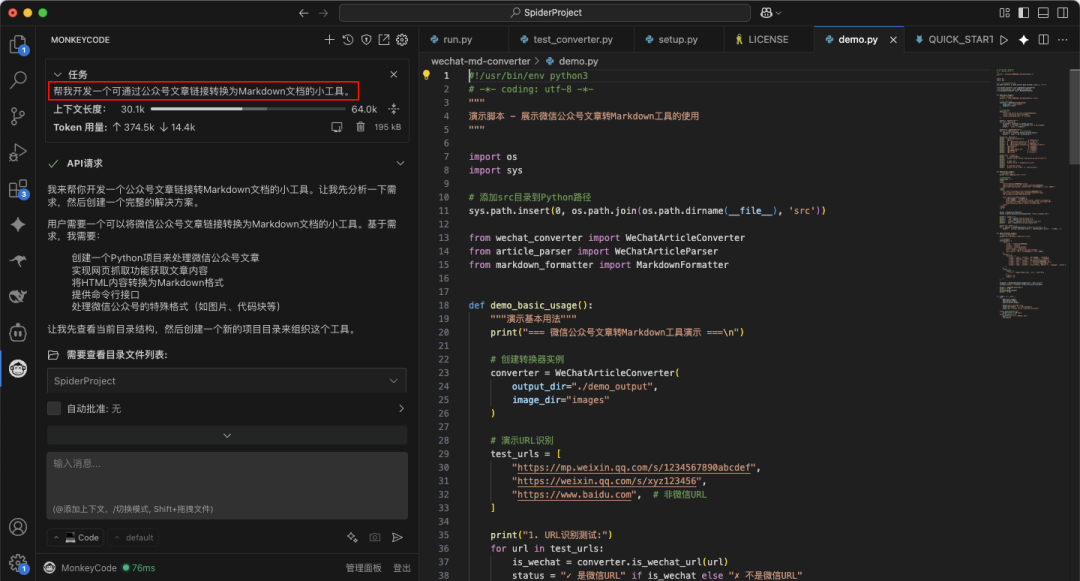Attach a screenshot using the camera icon

point(374,537)
